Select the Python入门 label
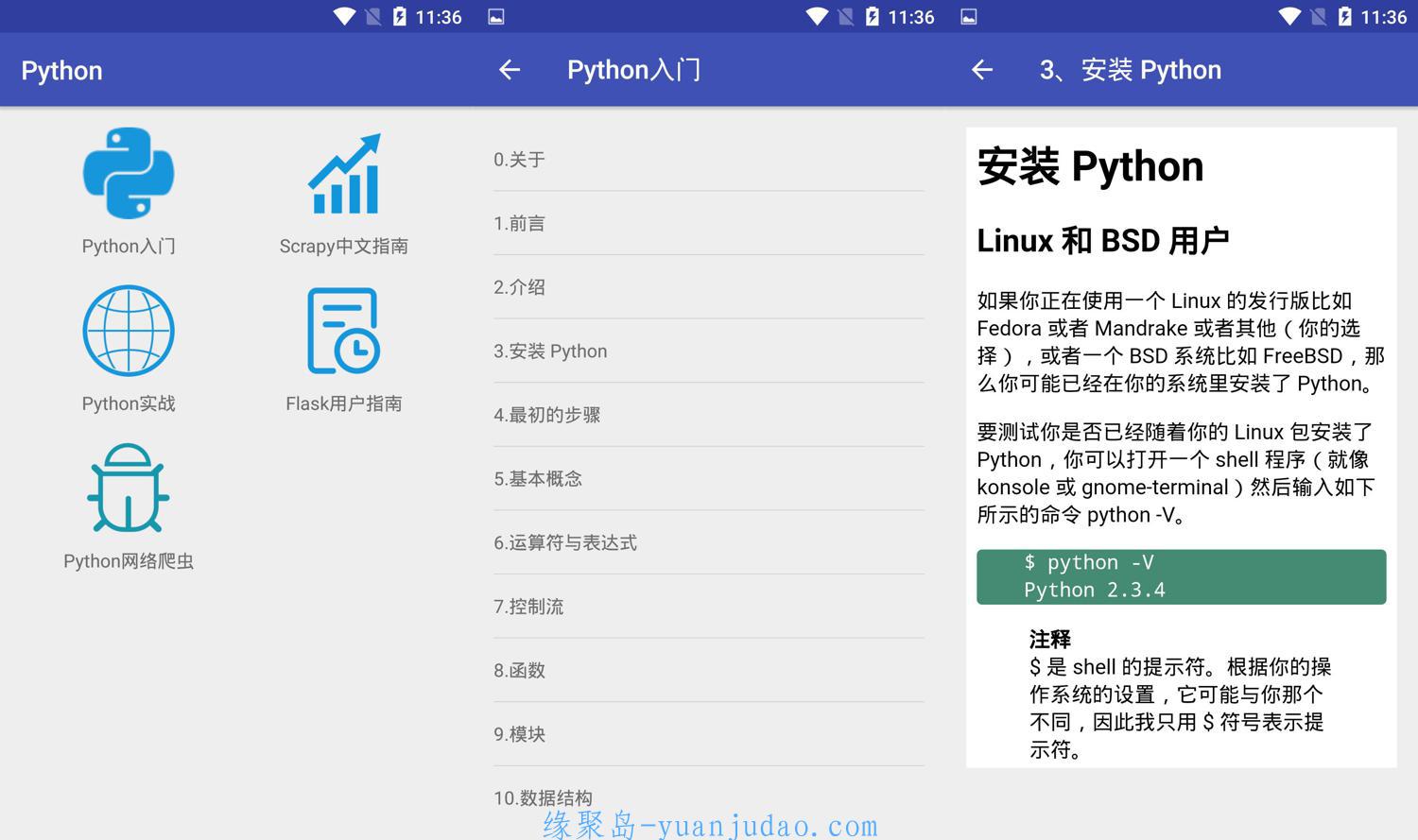The image size is (1418, 840). [129, 247]
